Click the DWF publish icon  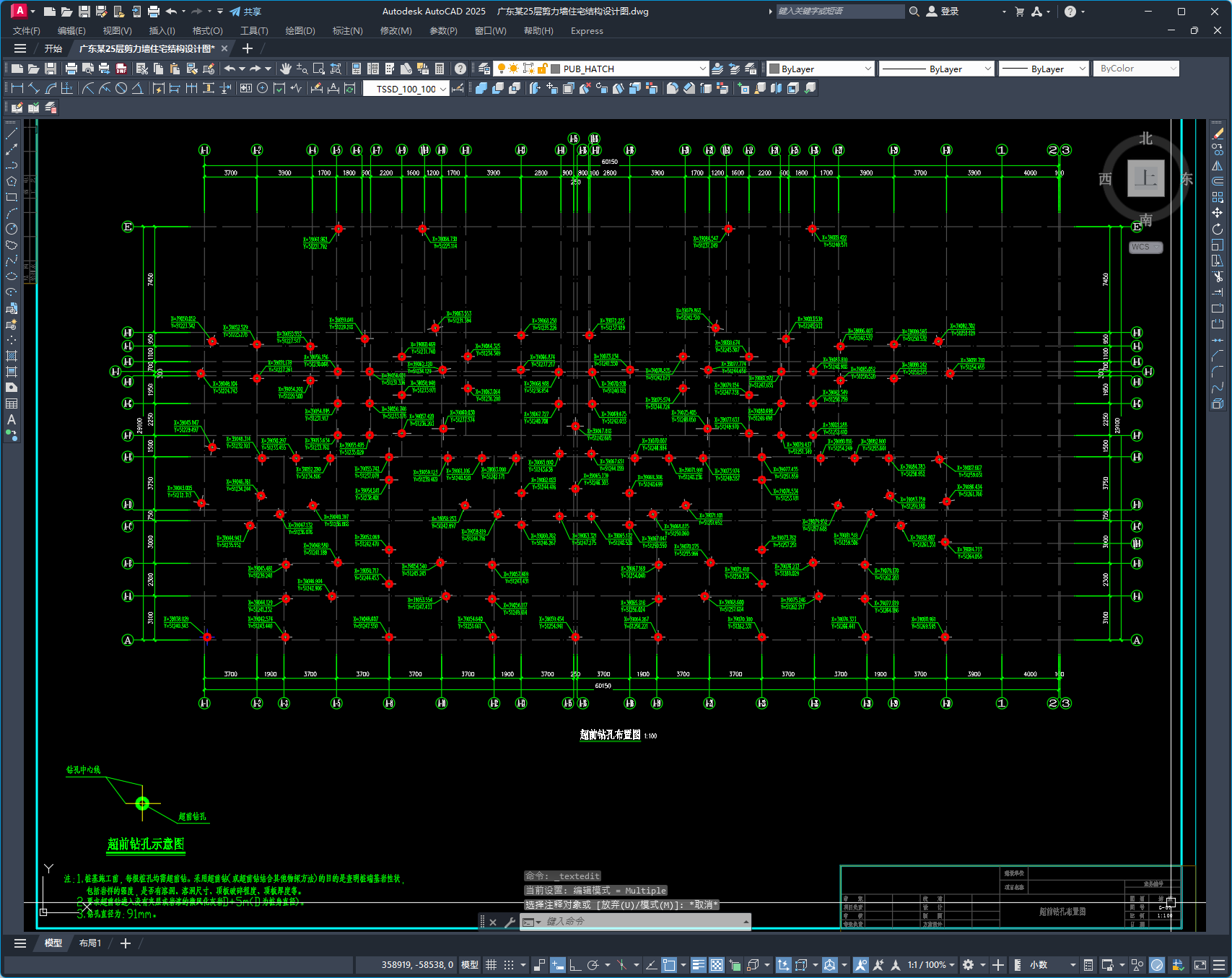pos(121,69)
